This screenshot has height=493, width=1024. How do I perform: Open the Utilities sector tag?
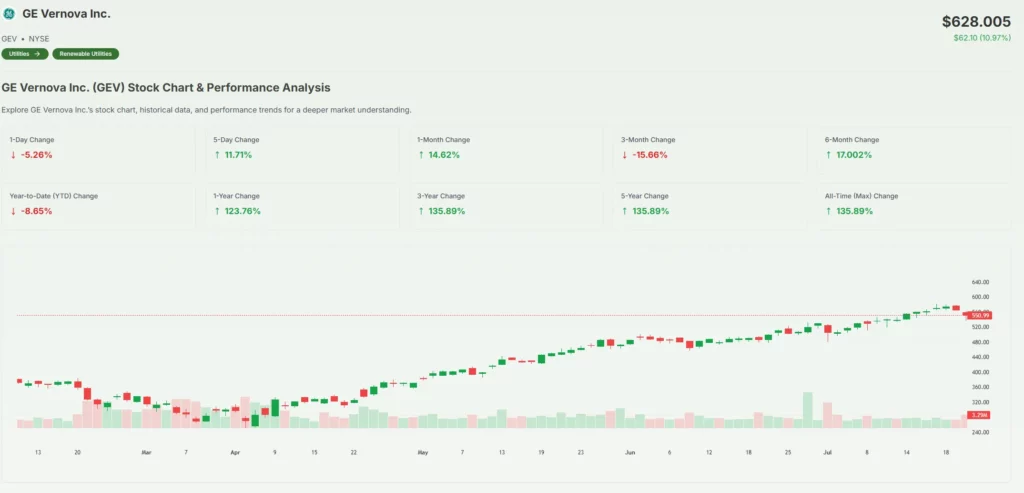pyautogui.click(x=25, y=54)
